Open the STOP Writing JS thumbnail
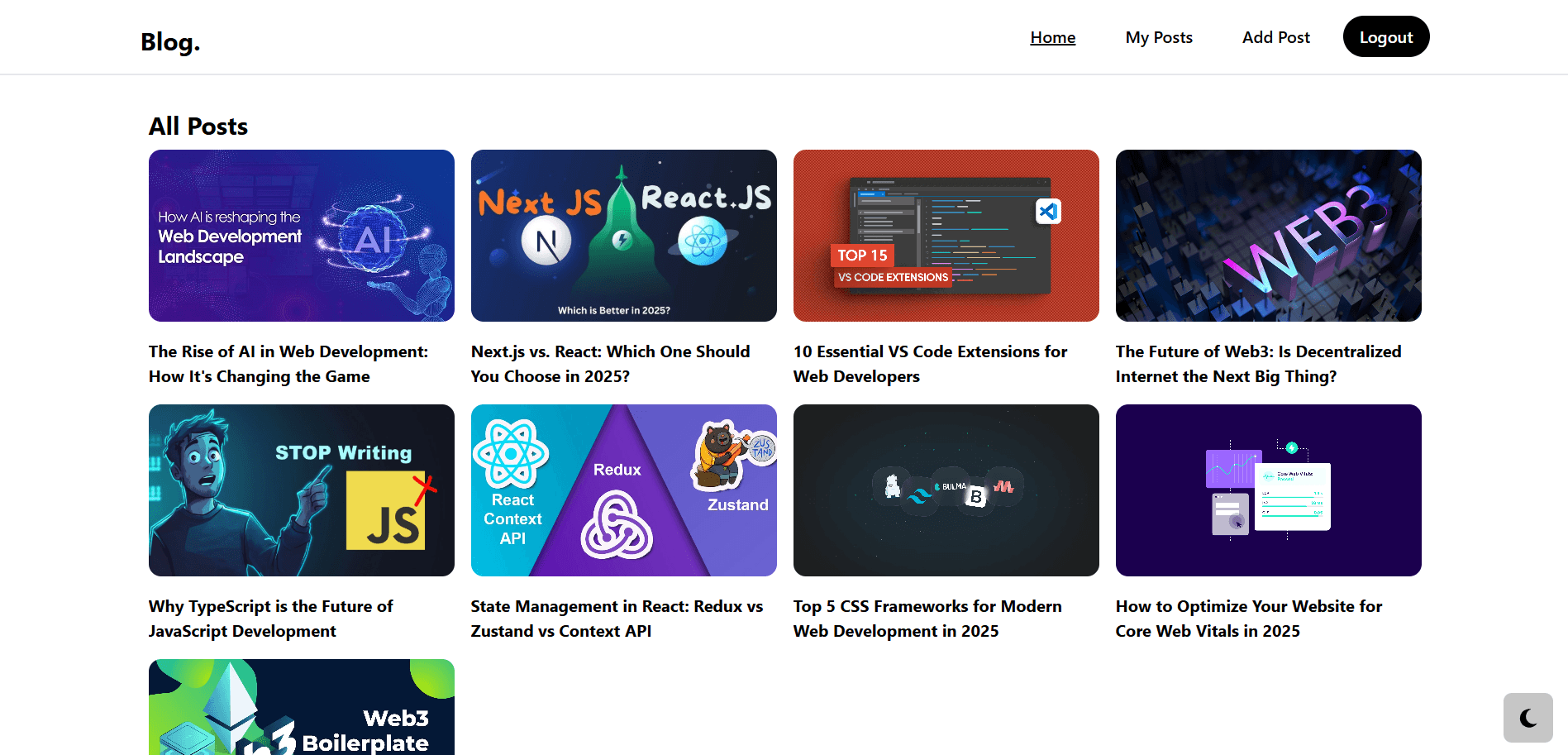This screenshot has width=1568, height=755. (x=302, y=490)
